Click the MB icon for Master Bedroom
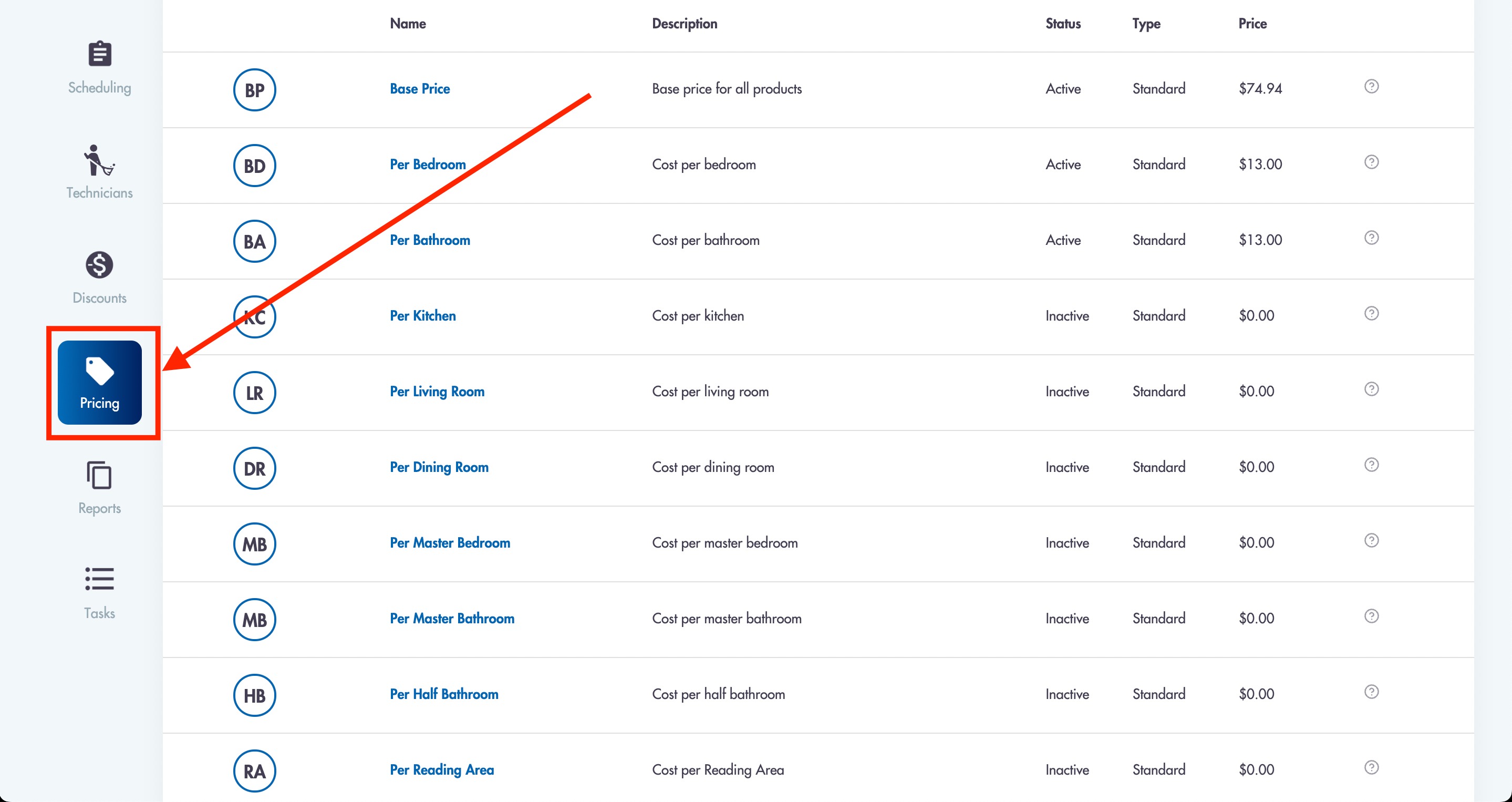 click(254, 544)
